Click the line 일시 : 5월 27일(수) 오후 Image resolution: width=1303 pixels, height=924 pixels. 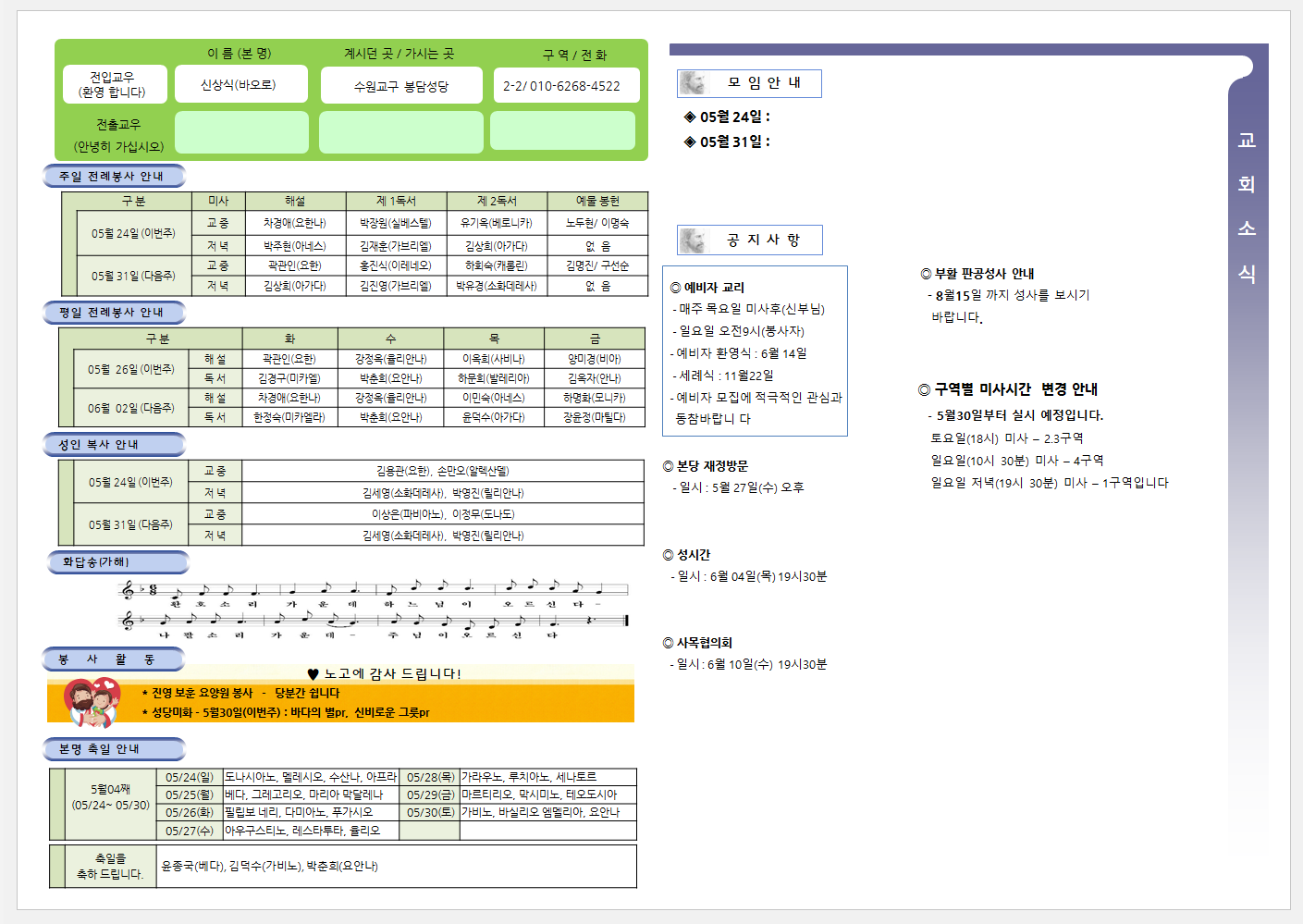[x=738, y=487]
